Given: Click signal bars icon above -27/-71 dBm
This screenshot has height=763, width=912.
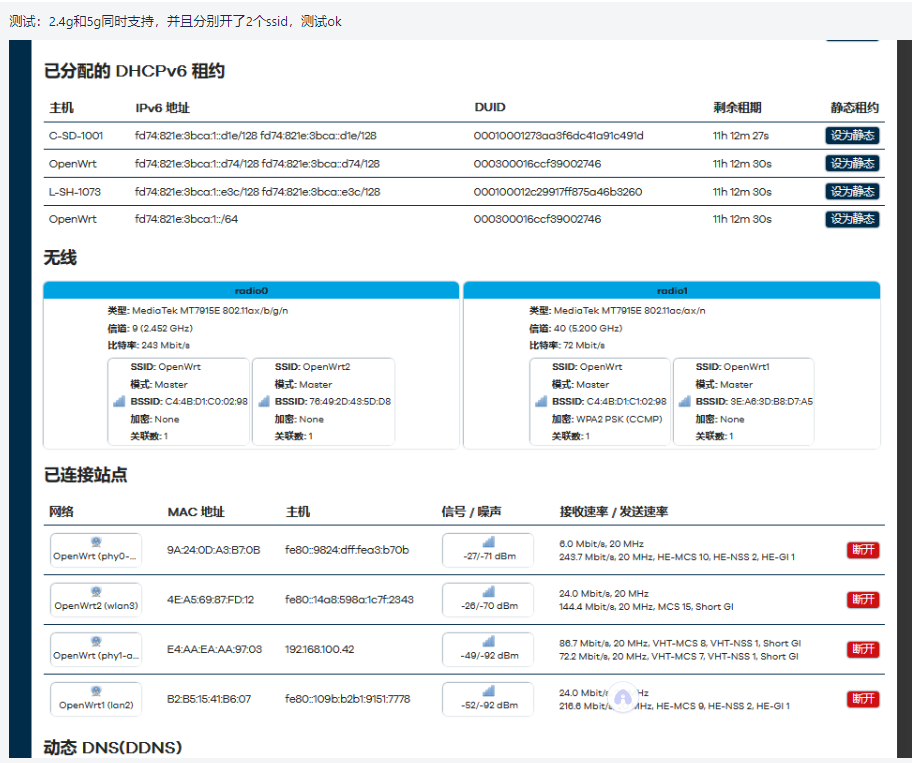Looking at the screenshot, I should click(489, 542).
